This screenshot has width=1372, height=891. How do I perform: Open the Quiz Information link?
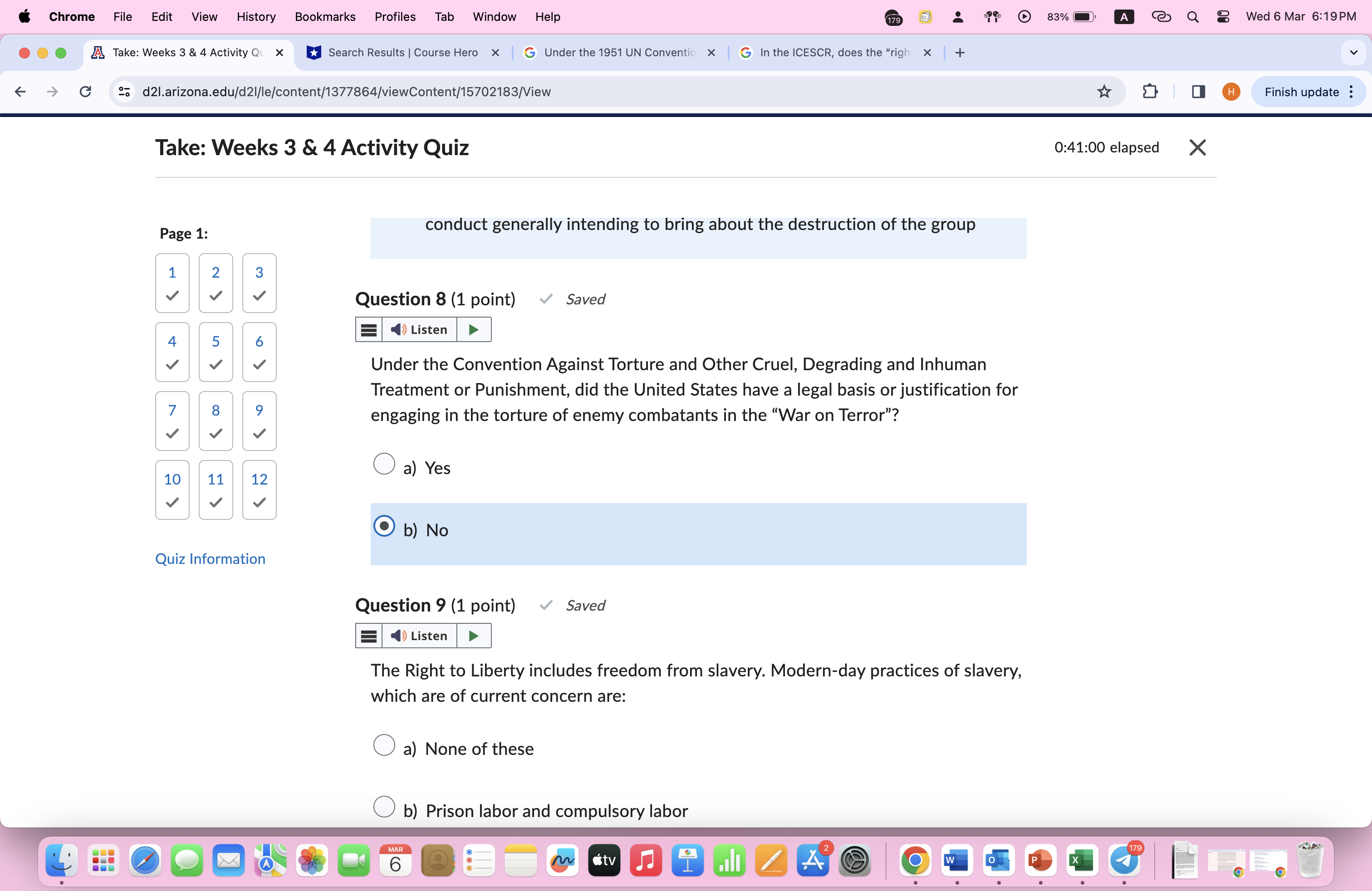(210, 558)
